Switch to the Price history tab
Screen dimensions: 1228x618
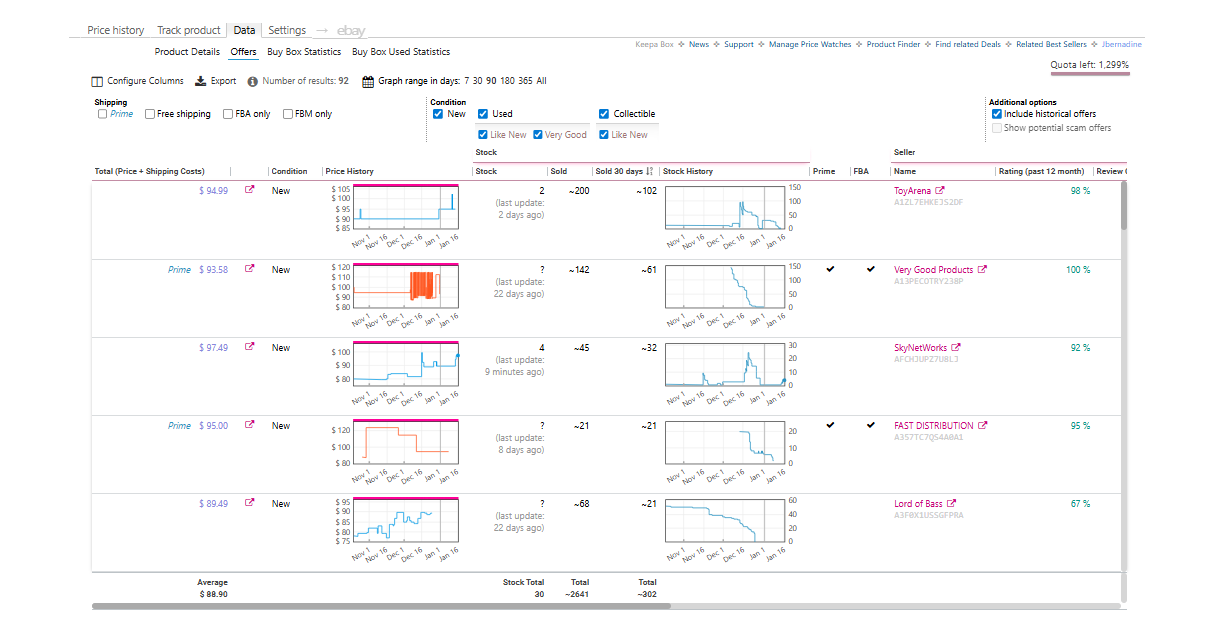115,30
